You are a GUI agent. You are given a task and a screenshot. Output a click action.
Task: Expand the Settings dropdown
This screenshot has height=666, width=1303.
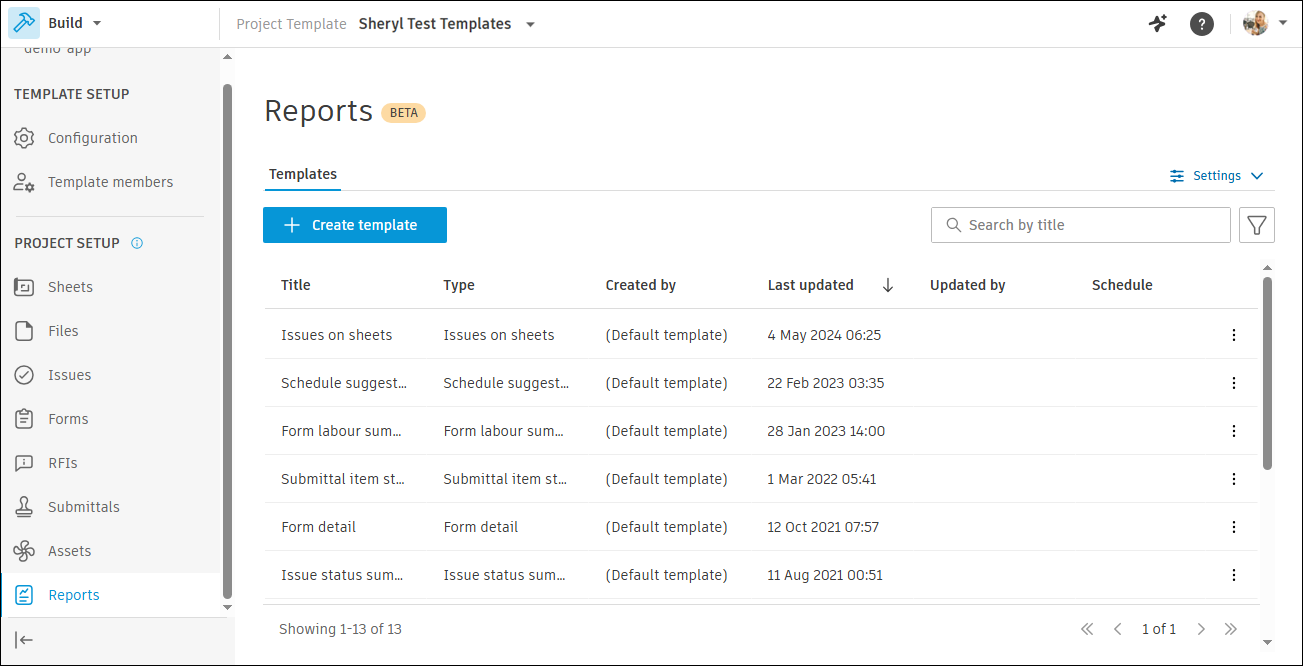tap(1217, 176)
